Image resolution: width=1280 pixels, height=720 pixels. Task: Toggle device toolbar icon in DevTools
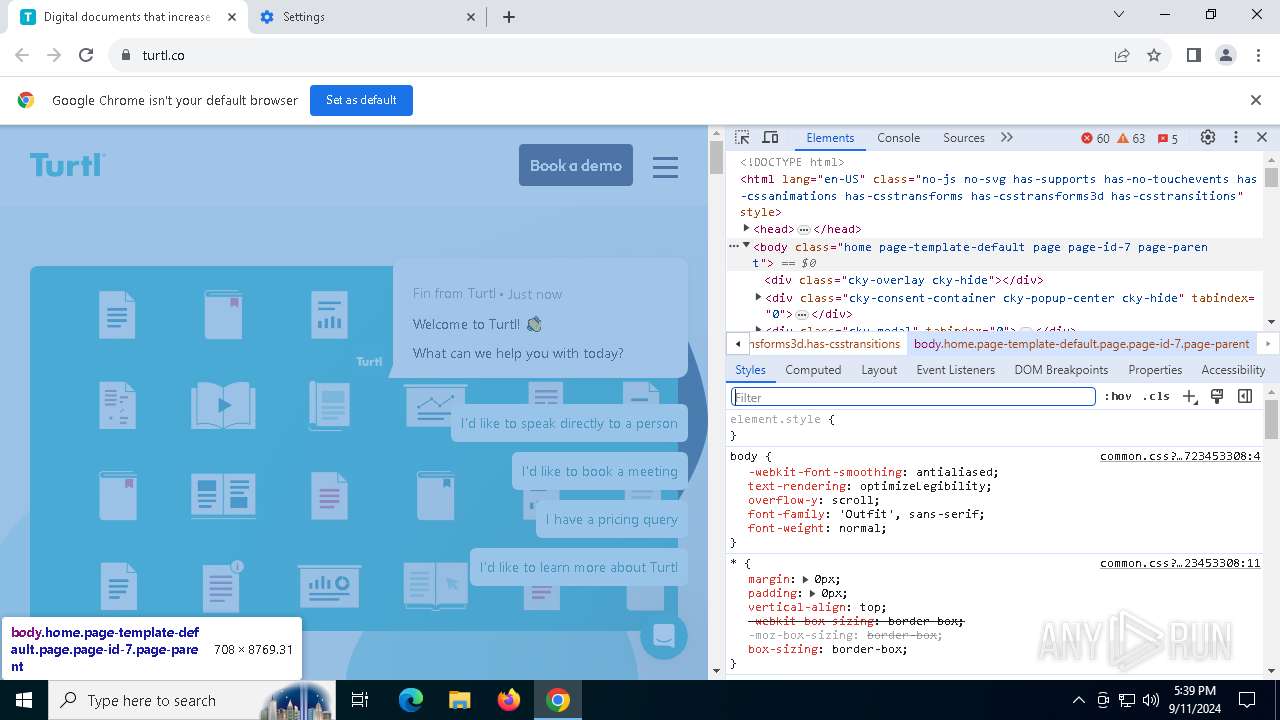(x=770, y=138)
